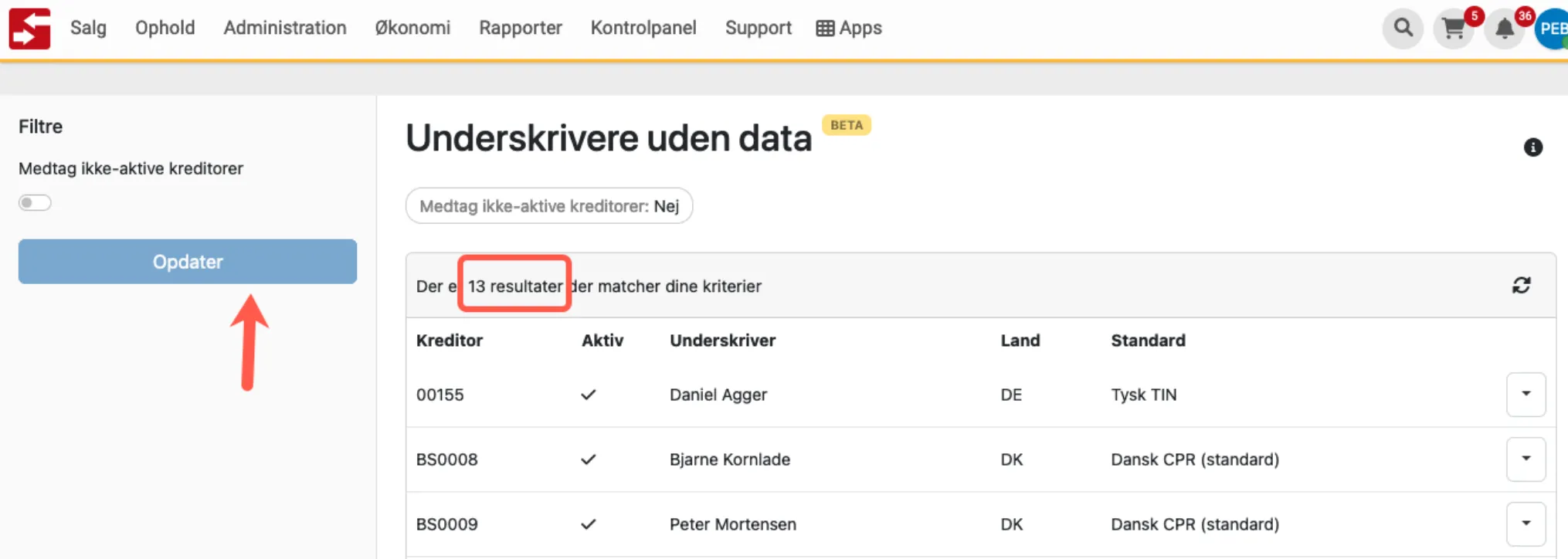Open the Kontrolpanel menu

643,28
